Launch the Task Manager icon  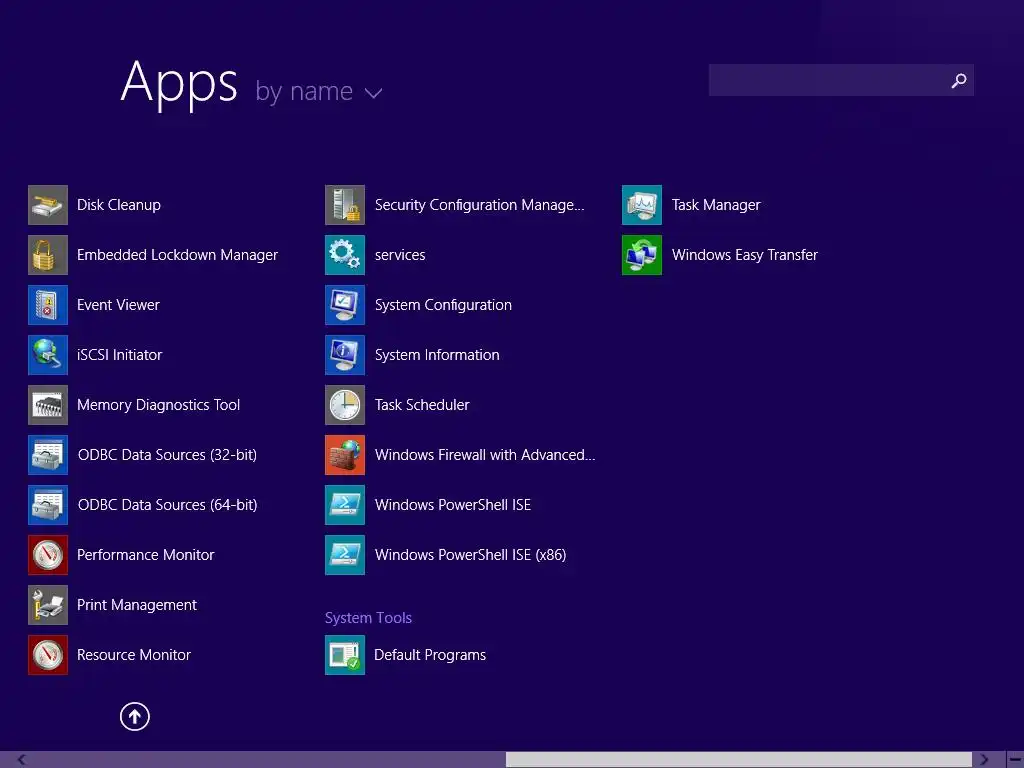point(642,205)
